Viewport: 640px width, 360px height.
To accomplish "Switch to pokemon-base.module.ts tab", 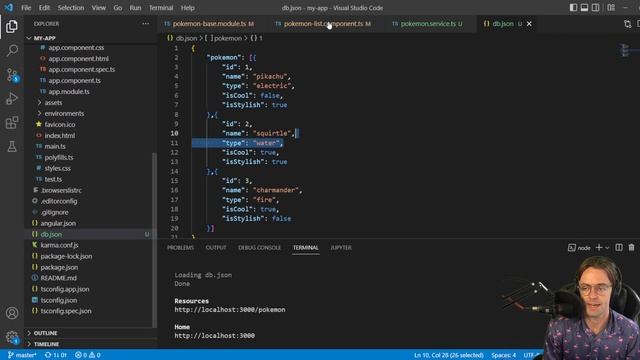I will pos(209,24).
